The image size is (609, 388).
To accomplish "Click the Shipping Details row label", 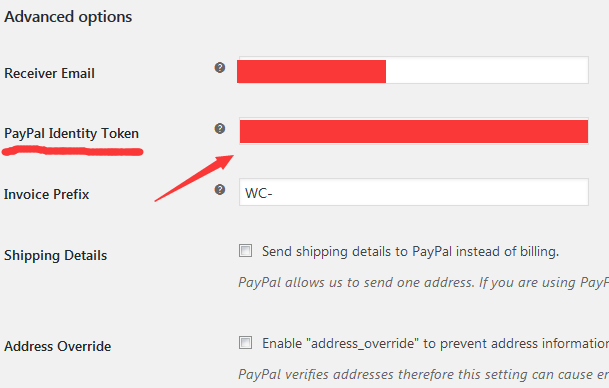I will click(56, 256).
